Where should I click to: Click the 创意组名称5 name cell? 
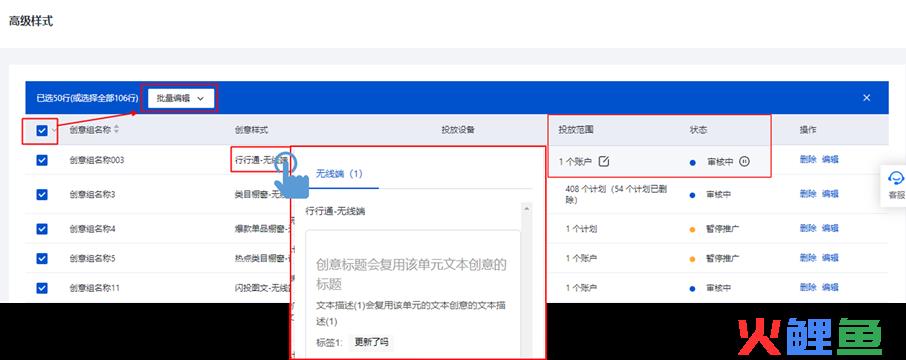[x=92, y=258]
